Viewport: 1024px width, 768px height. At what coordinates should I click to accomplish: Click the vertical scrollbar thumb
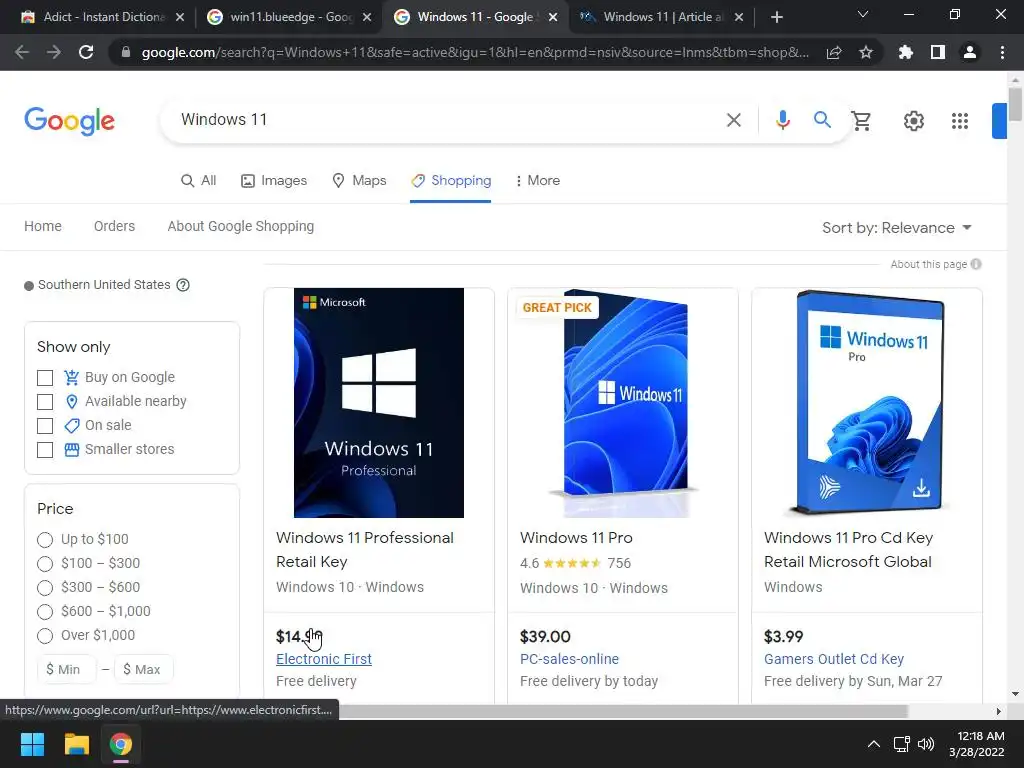point(1015,104)
